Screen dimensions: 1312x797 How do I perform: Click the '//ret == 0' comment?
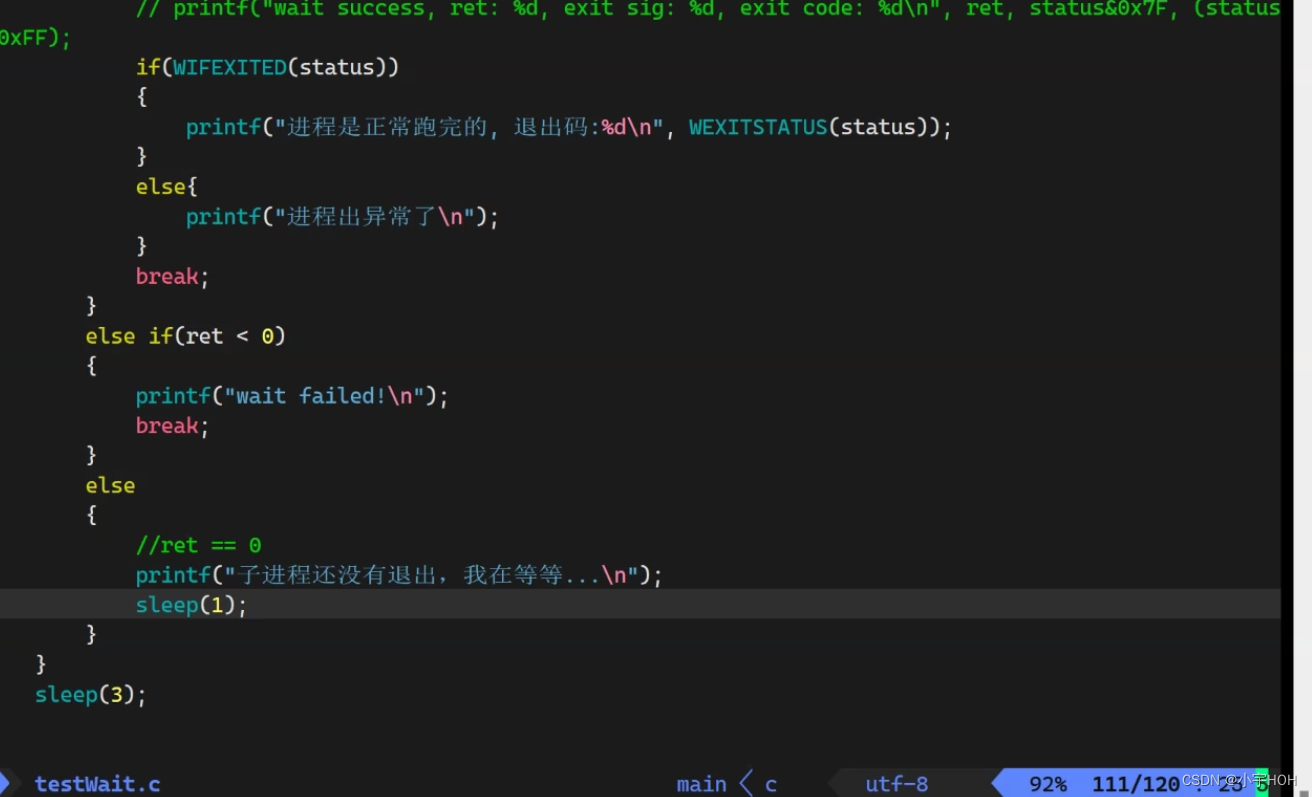point(198,545)
